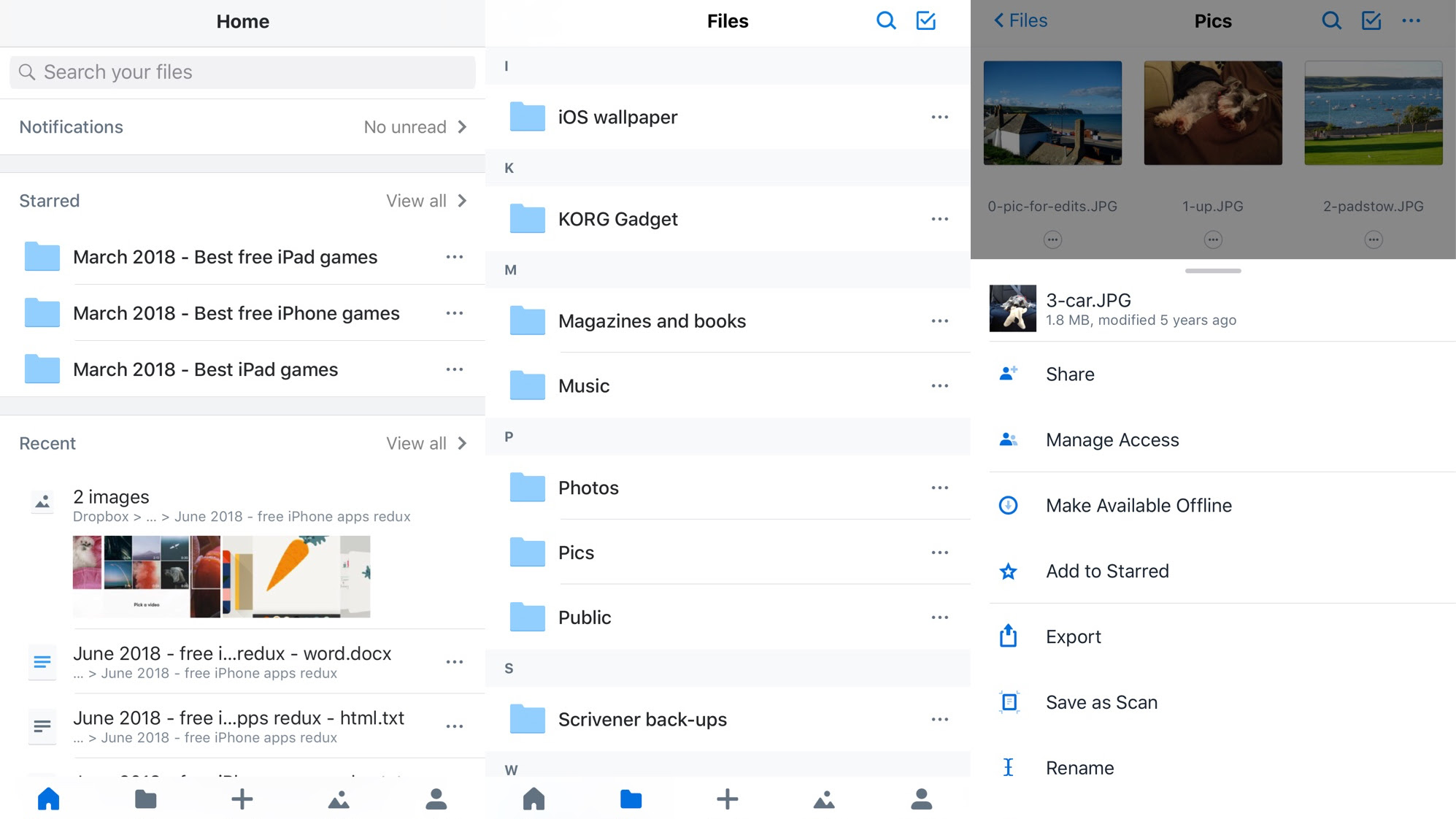Toggle select mode checkbox in Files header

[x=925, y=20]
